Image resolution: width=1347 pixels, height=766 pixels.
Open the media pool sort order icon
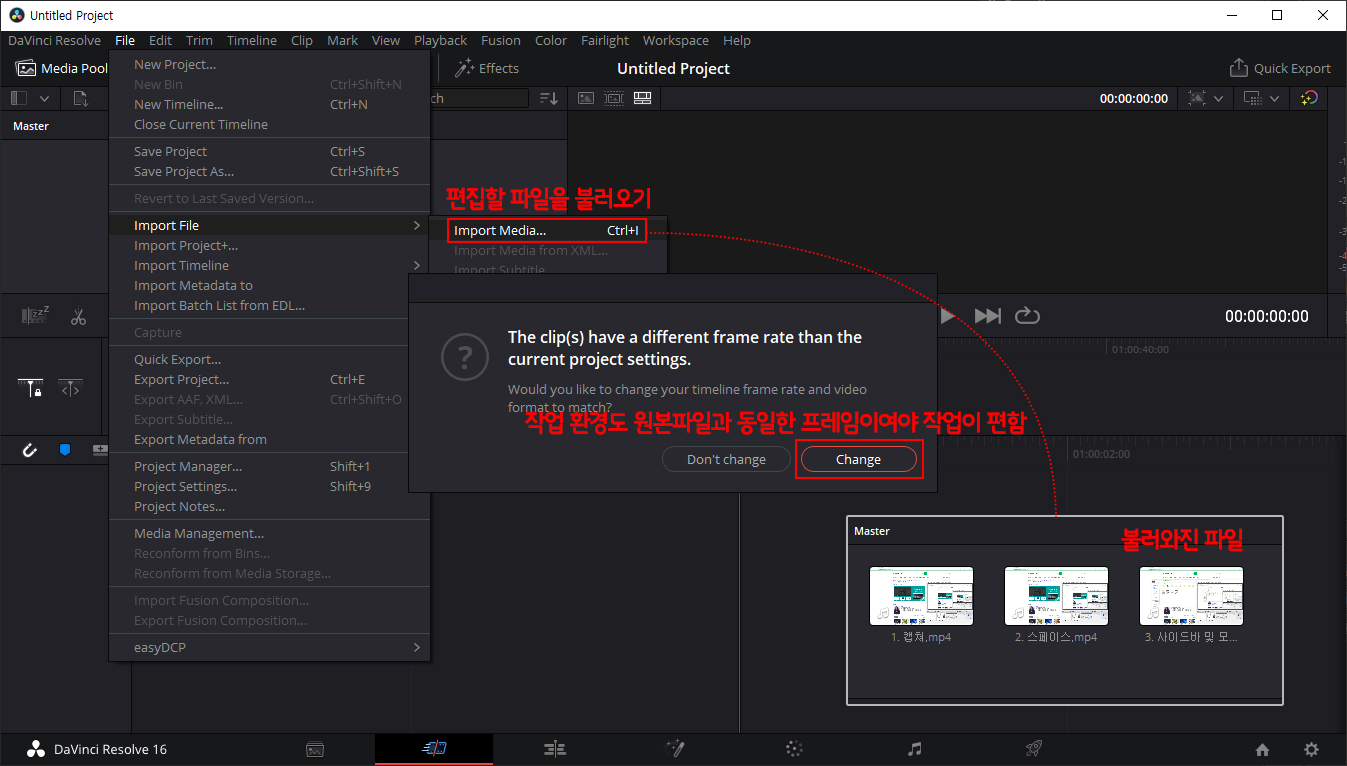[x=548, y=98]
